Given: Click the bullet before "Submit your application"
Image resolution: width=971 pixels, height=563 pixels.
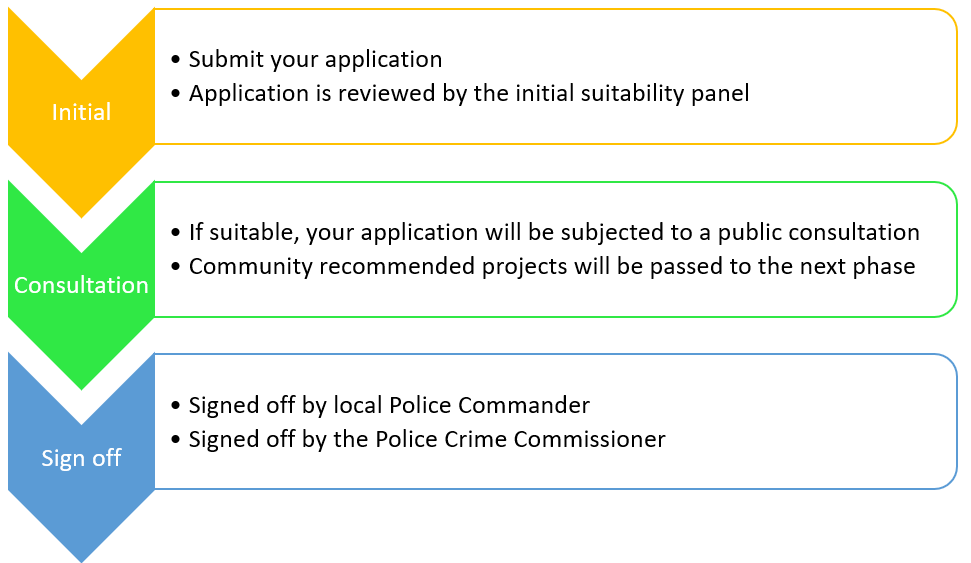Looking at the screenshot, I should pyautogui.click(x=176, y=61).
